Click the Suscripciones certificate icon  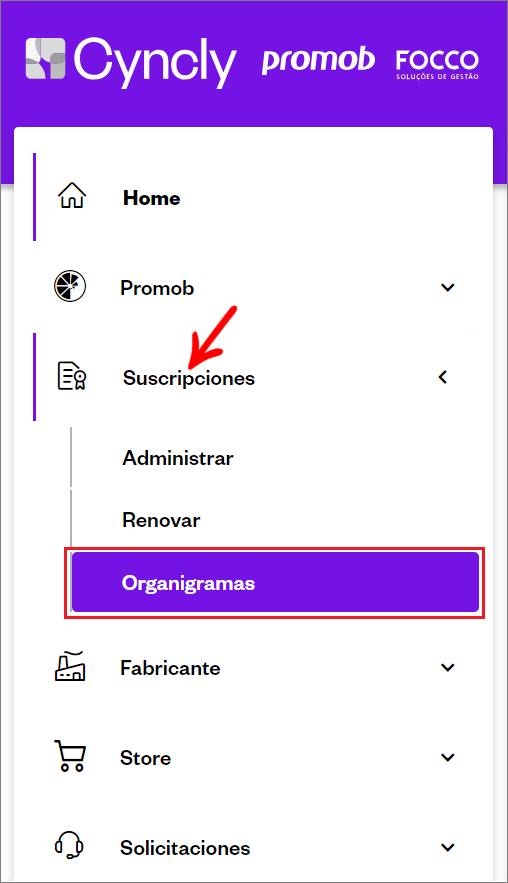tap(72, 376)
